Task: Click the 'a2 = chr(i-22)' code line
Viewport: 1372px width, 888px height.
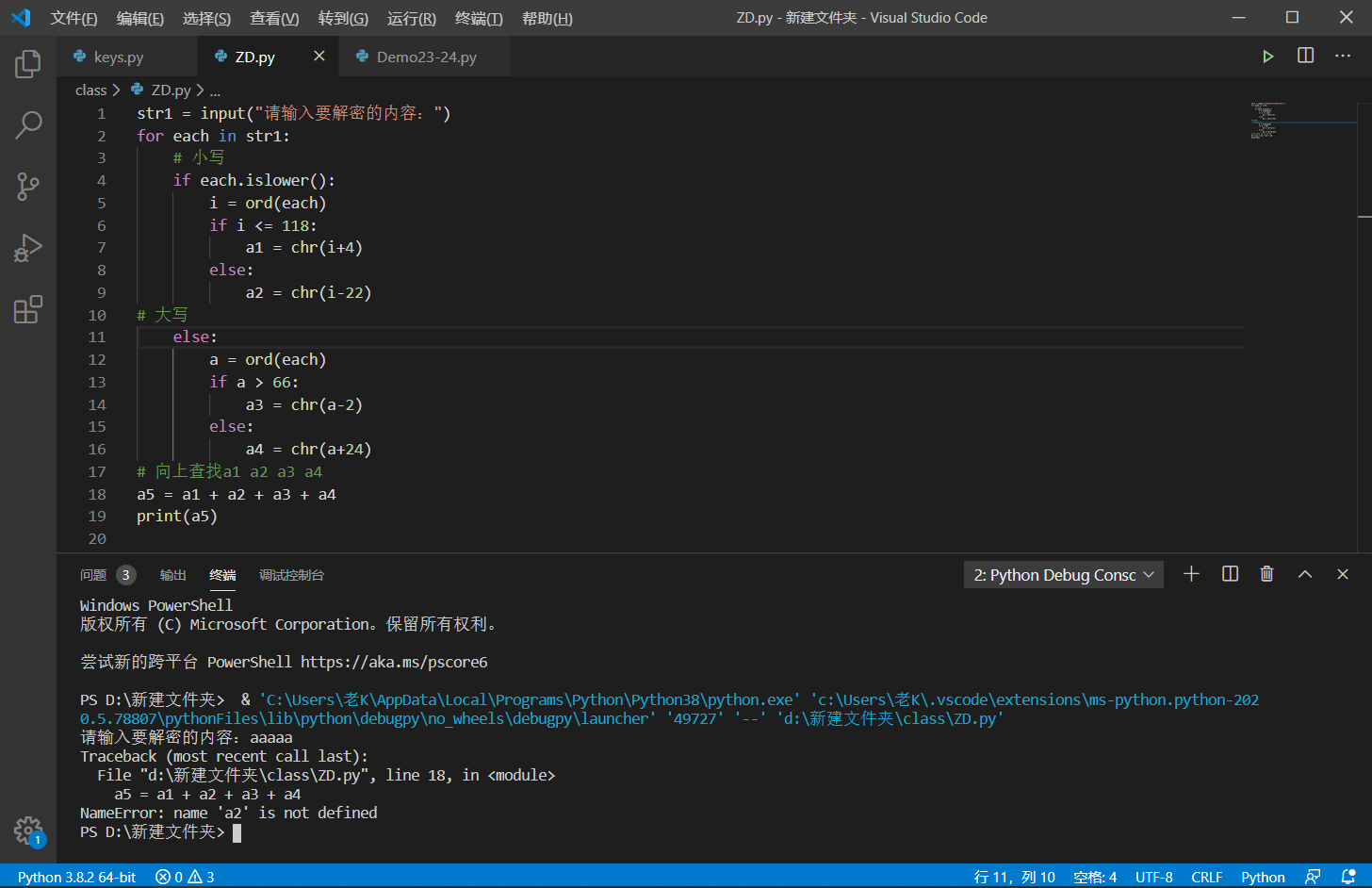Action: tap(308, 292)
